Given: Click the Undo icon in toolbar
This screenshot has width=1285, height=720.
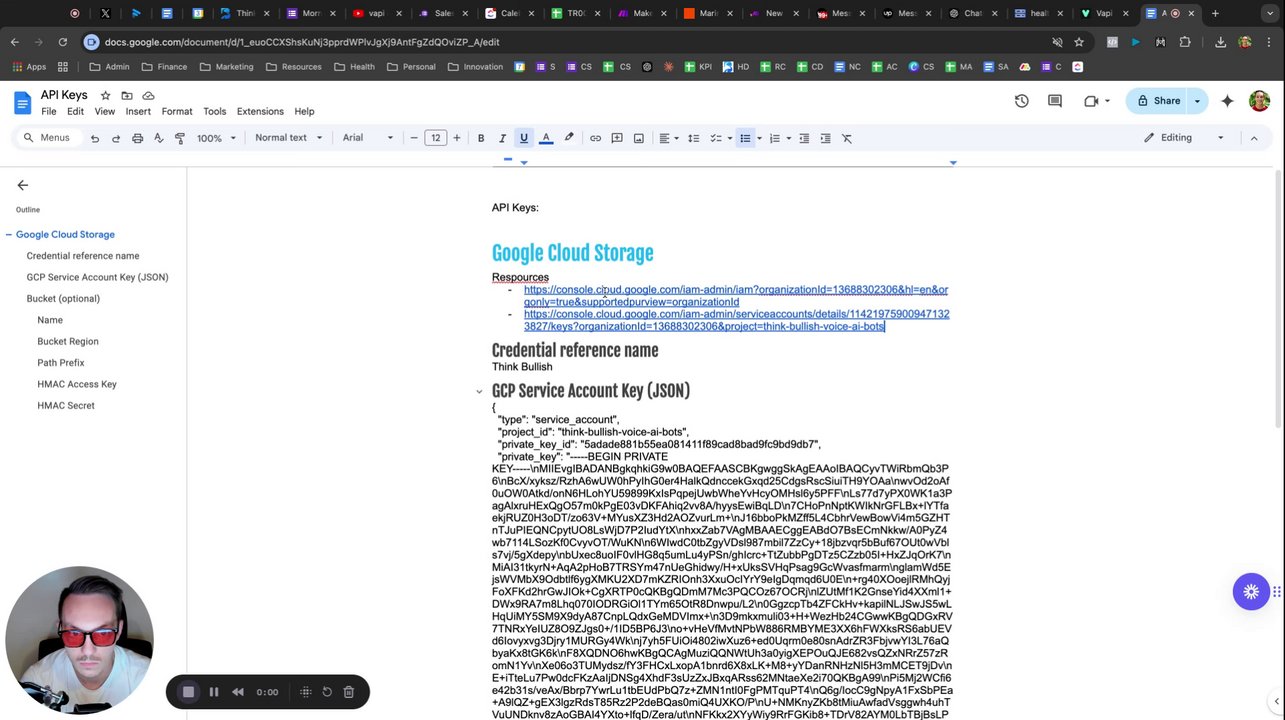Looking at the screenshot, I should coord(95,138).
